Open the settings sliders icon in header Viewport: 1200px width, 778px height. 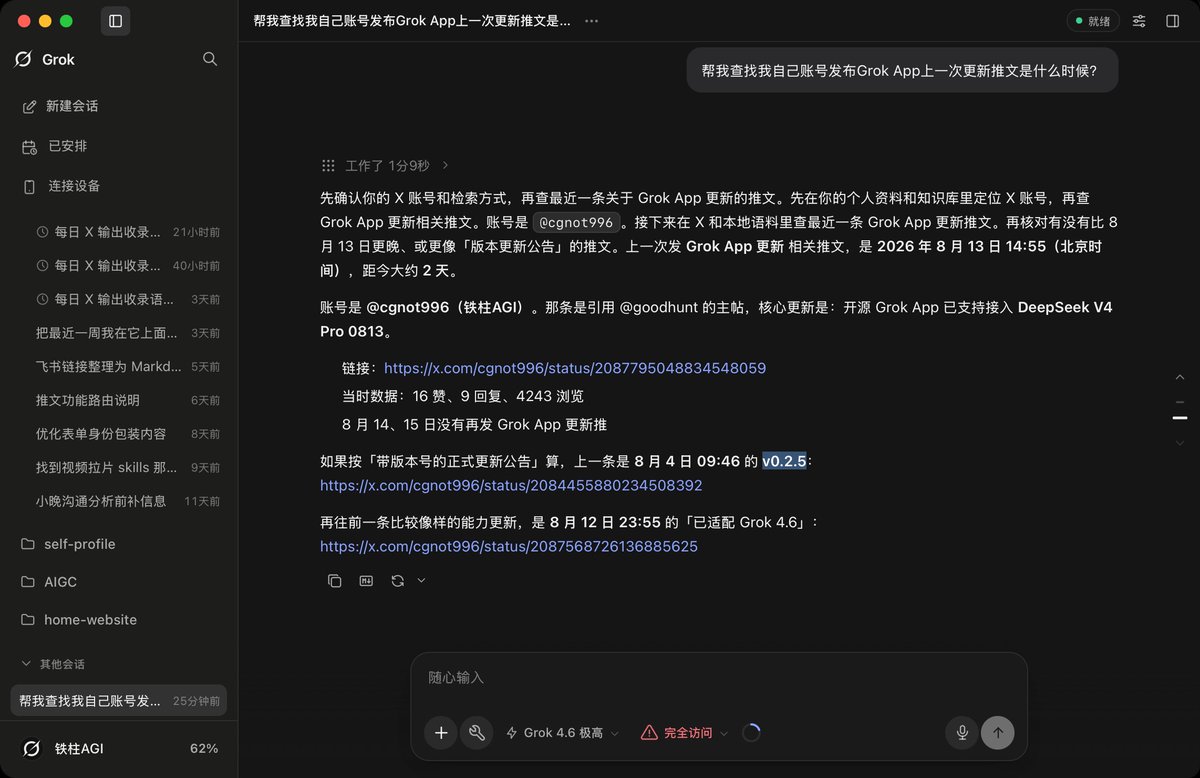coord(1139,21)
